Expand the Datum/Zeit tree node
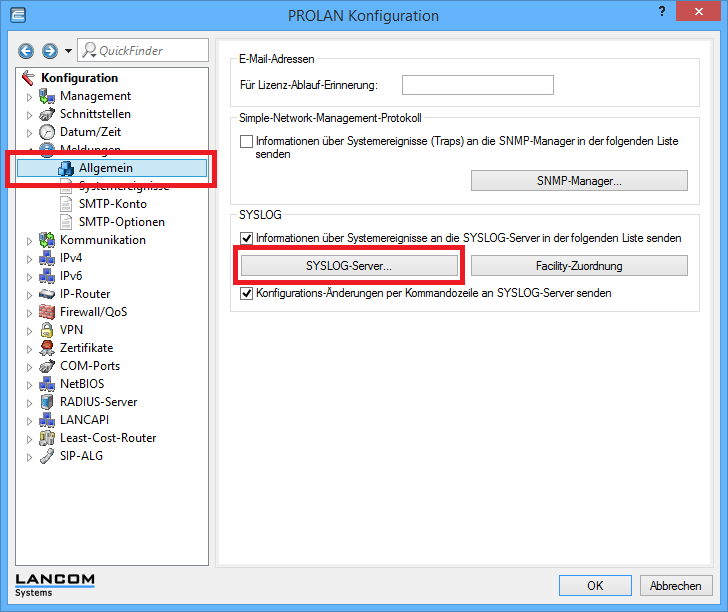Viewport: 728px width, 612px height. pyautogui.click(x=29, y=133)
